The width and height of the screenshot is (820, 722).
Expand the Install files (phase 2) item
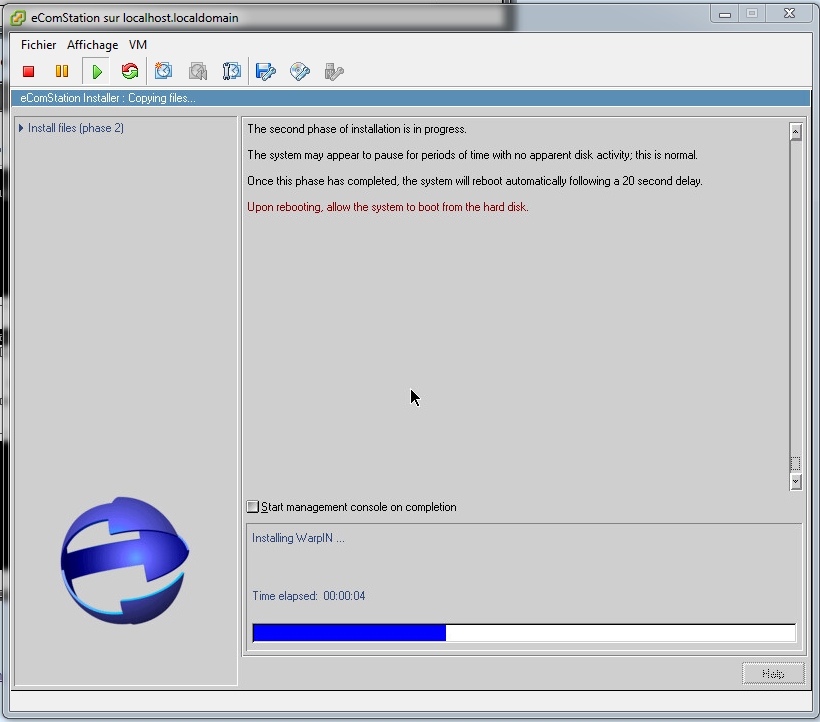pos(21,128)
